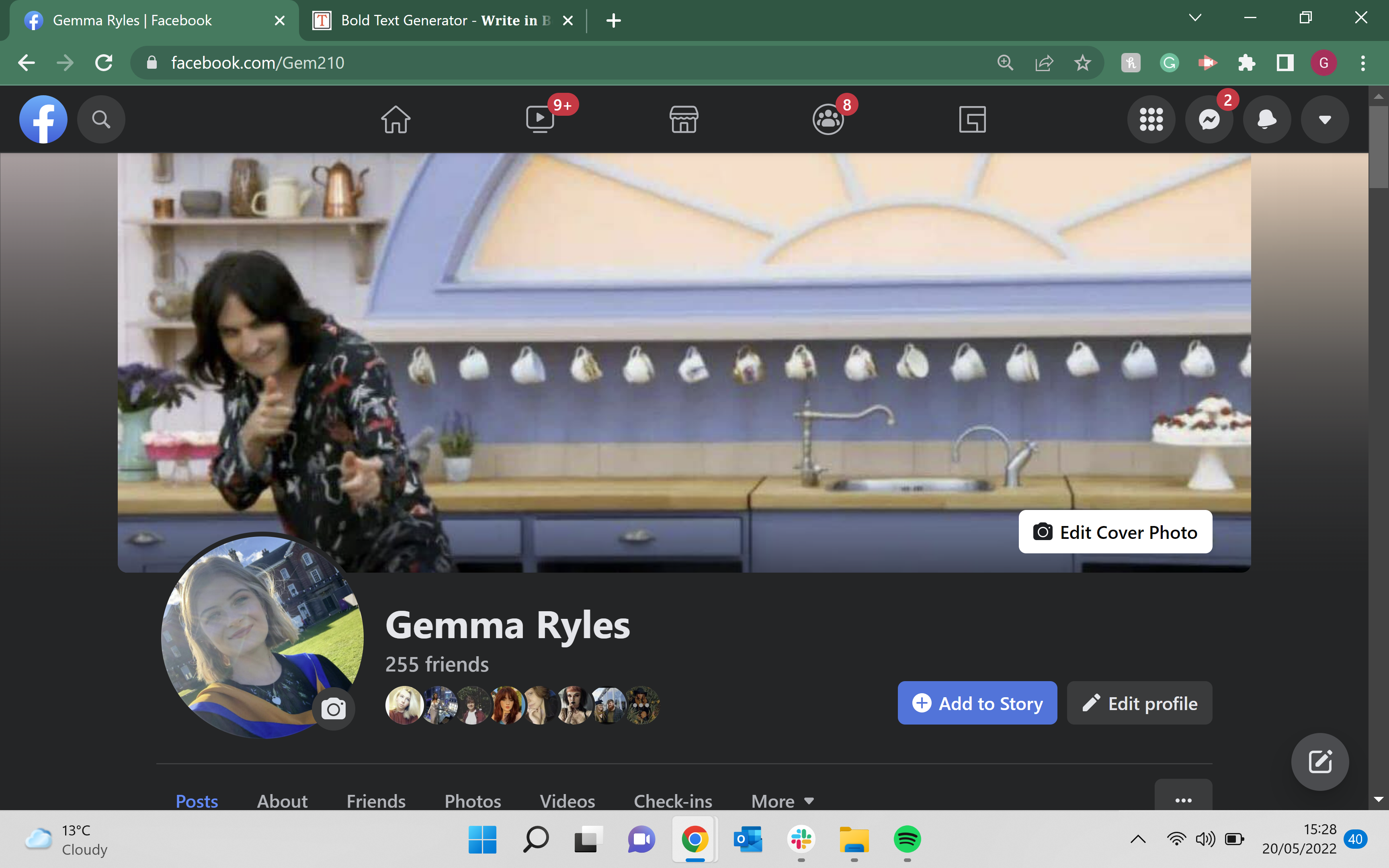Open the tab search chevron
1389x868 pixels.
[x=1195, y=18]
